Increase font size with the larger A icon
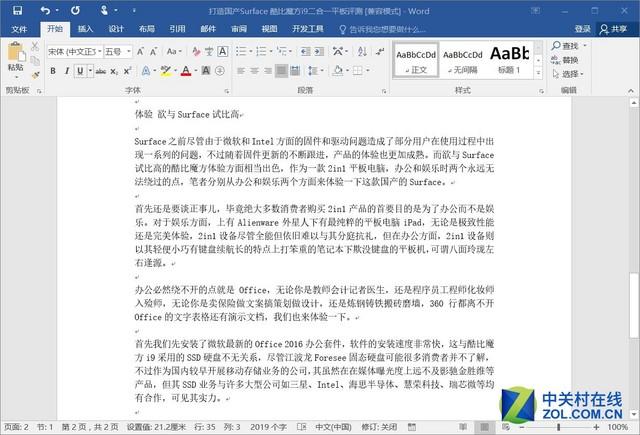Viewport: 640px width, 435px height. pos(140,51)
